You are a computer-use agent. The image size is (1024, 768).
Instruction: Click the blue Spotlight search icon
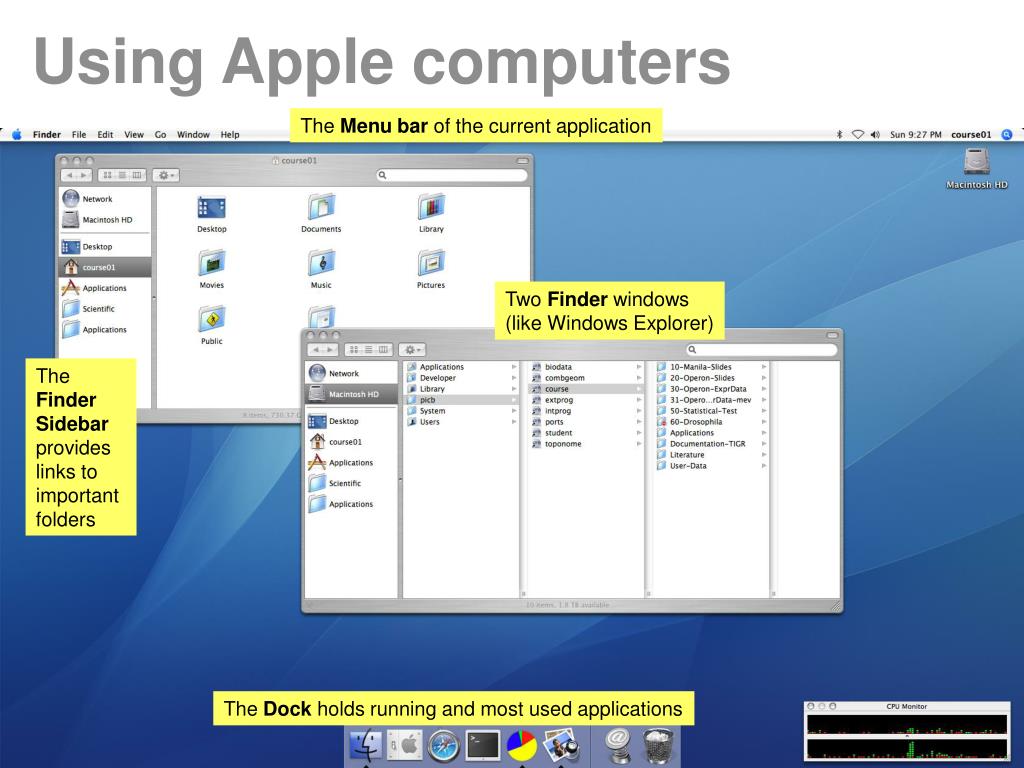pos(1007,135)
